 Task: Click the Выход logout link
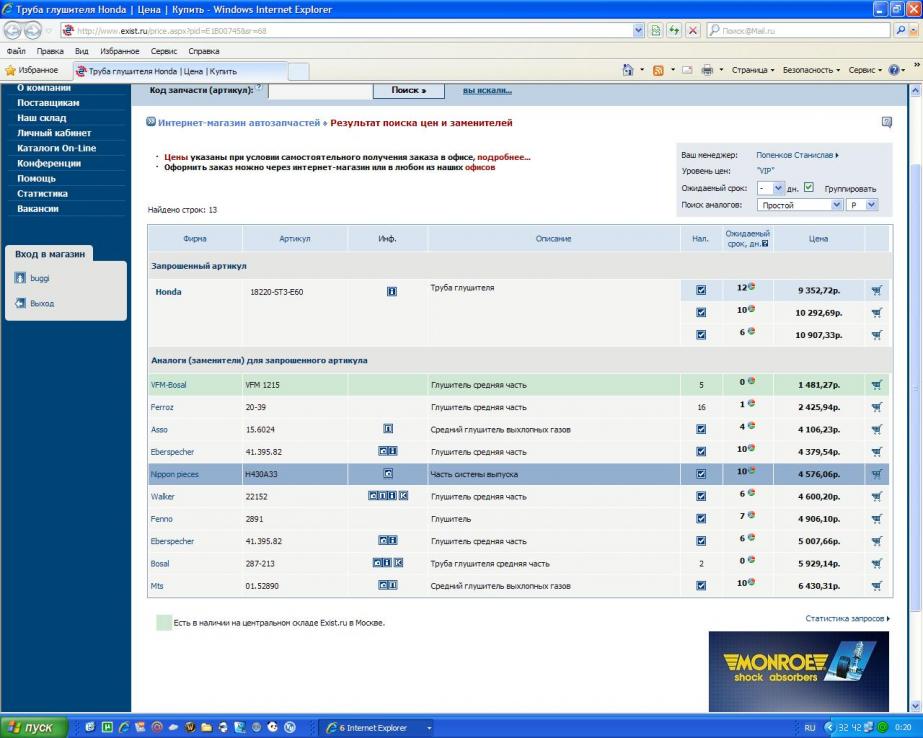pyautogui.click(x=42, y=304)
